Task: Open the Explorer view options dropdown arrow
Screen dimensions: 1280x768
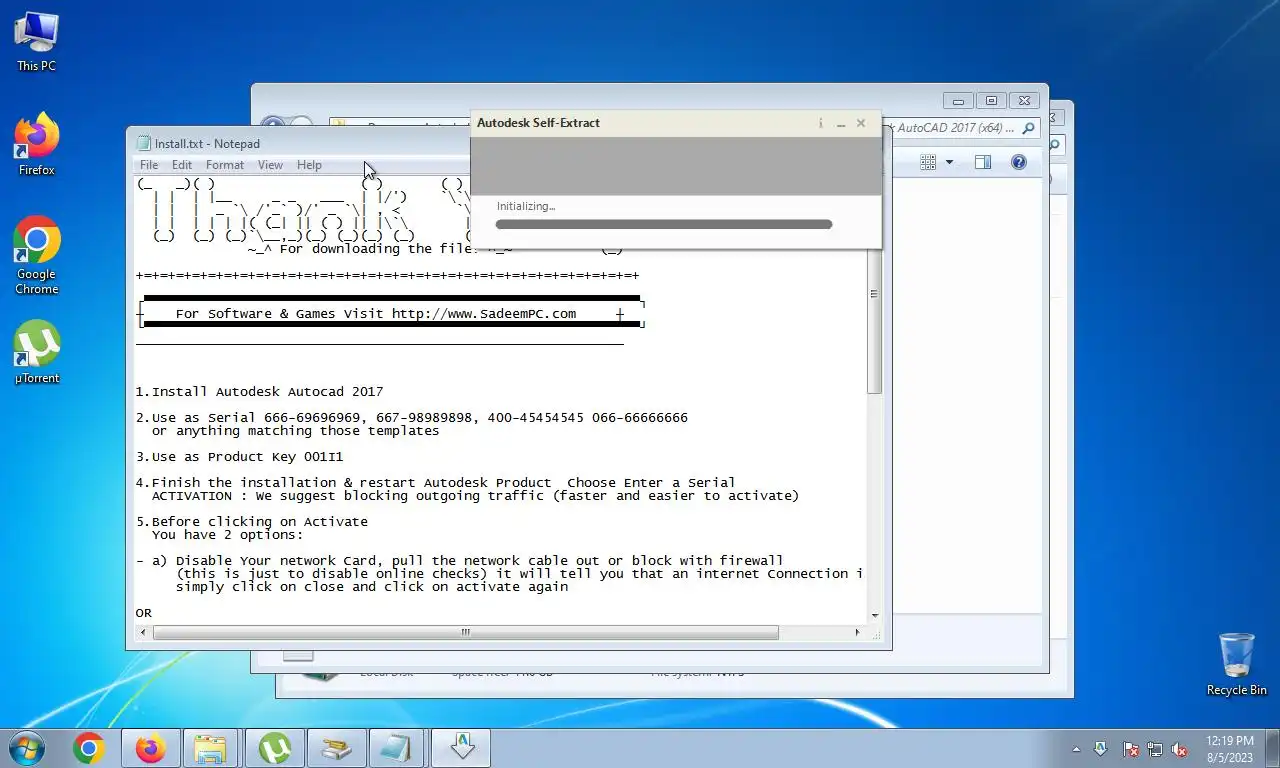Action: [x=949, y=162]
